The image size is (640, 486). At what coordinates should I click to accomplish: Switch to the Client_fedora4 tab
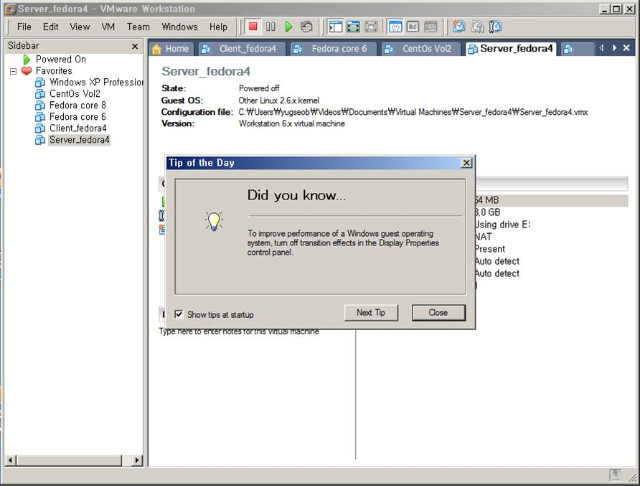(x=242, y=49)
